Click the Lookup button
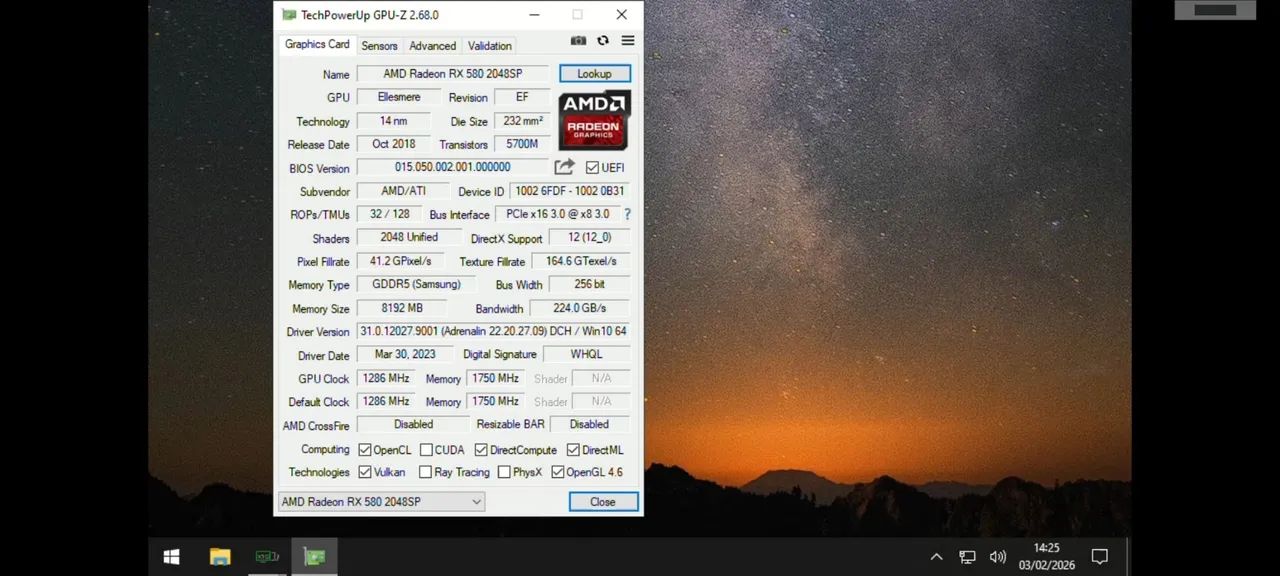Viewport: 1280px width, 576px height. tap(595, 74)
